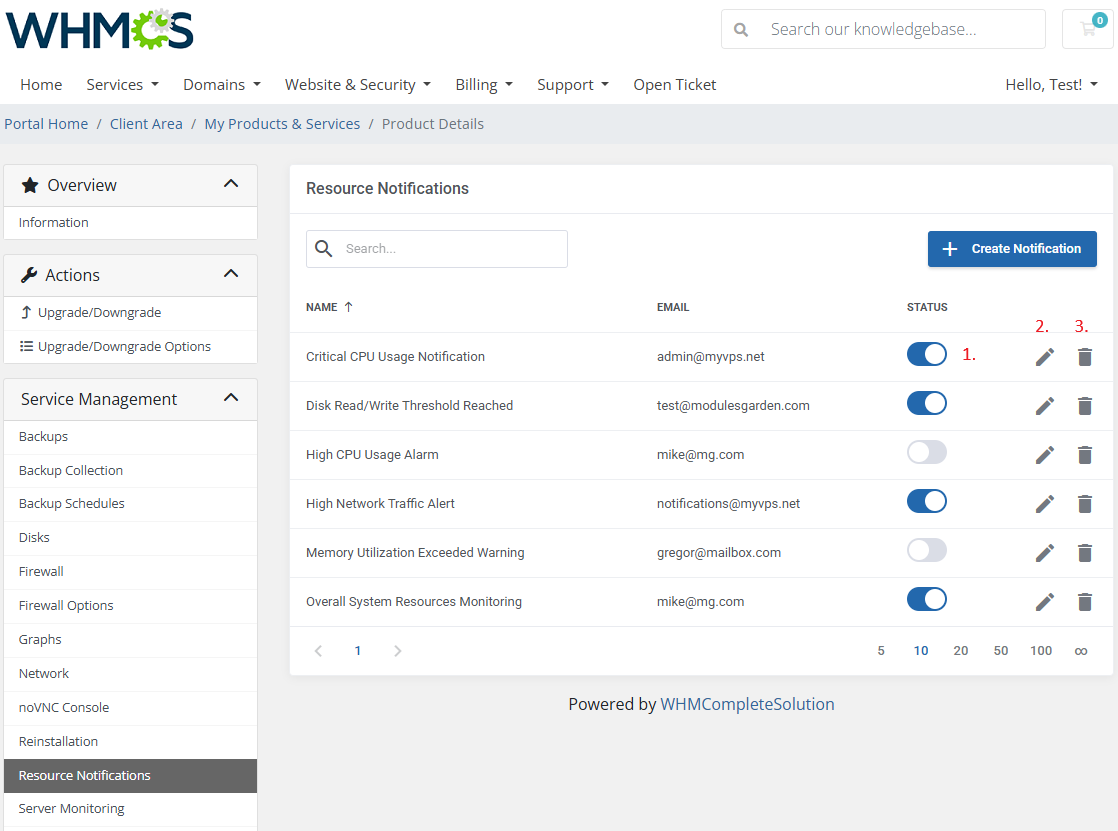Viewport: 1118px width, 831px height.
Task: Click the Create Notification button
Action: [1012, 249]
